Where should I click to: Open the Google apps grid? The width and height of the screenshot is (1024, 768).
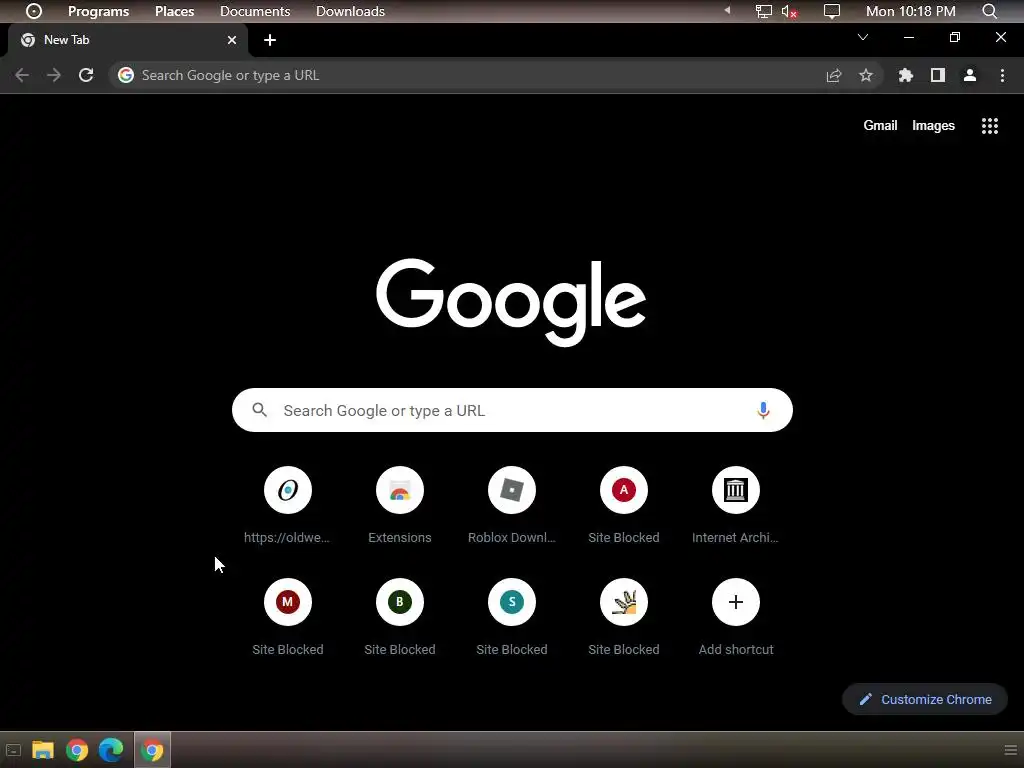pos(990,125)
